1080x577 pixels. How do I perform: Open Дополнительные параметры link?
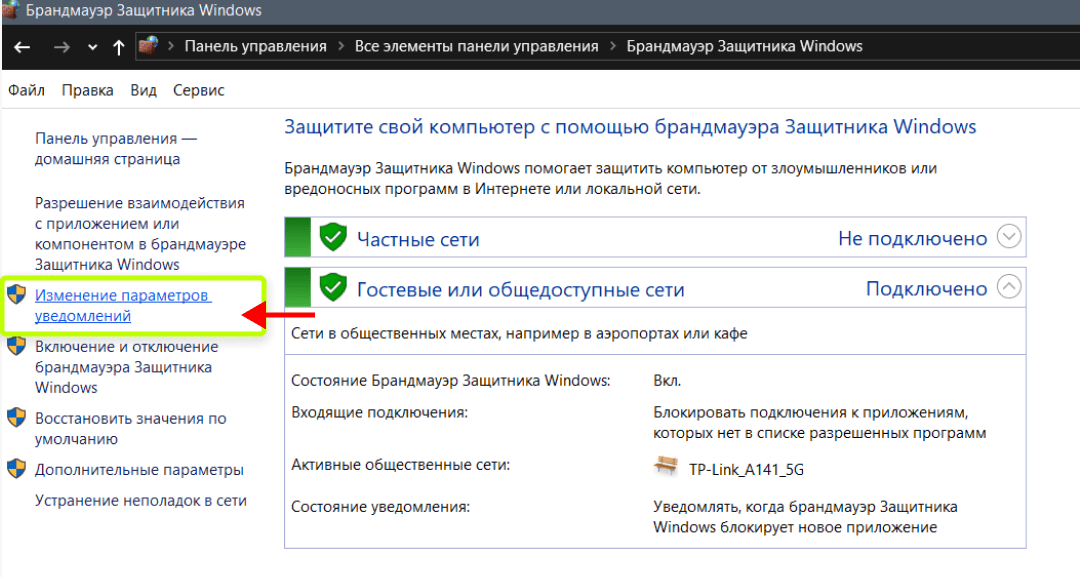[139, 470]
